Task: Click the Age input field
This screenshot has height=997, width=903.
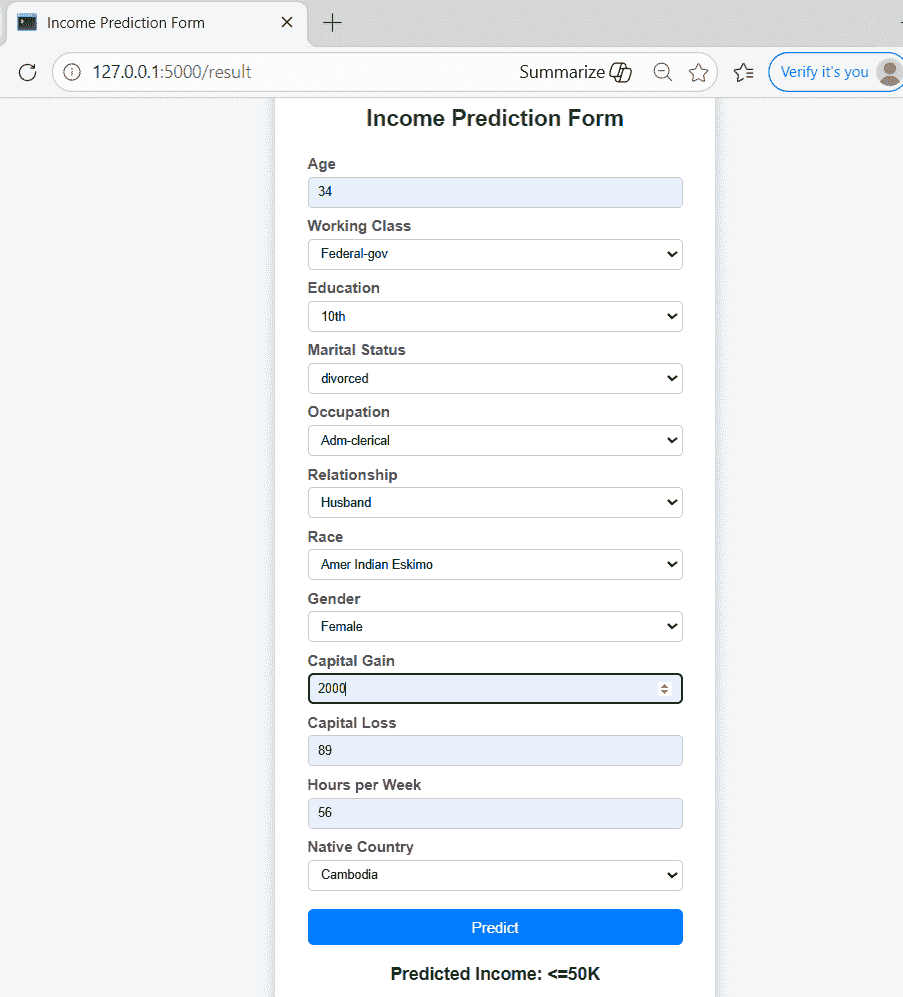Action: tap(495, 192)
